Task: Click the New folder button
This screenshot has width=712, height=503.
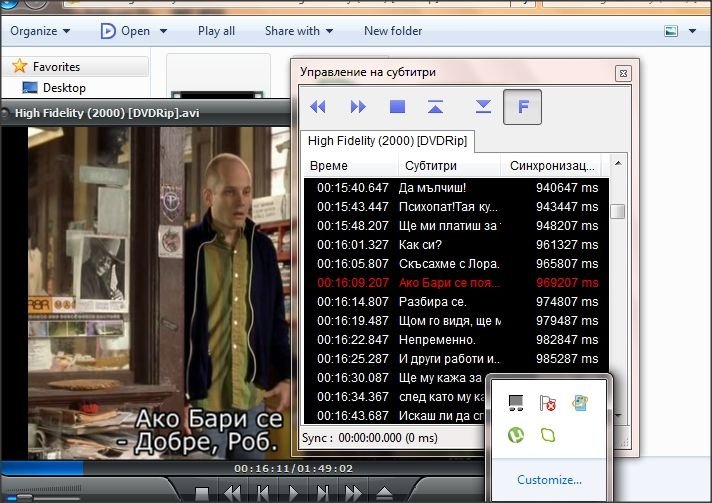Action: click(393, 31)
